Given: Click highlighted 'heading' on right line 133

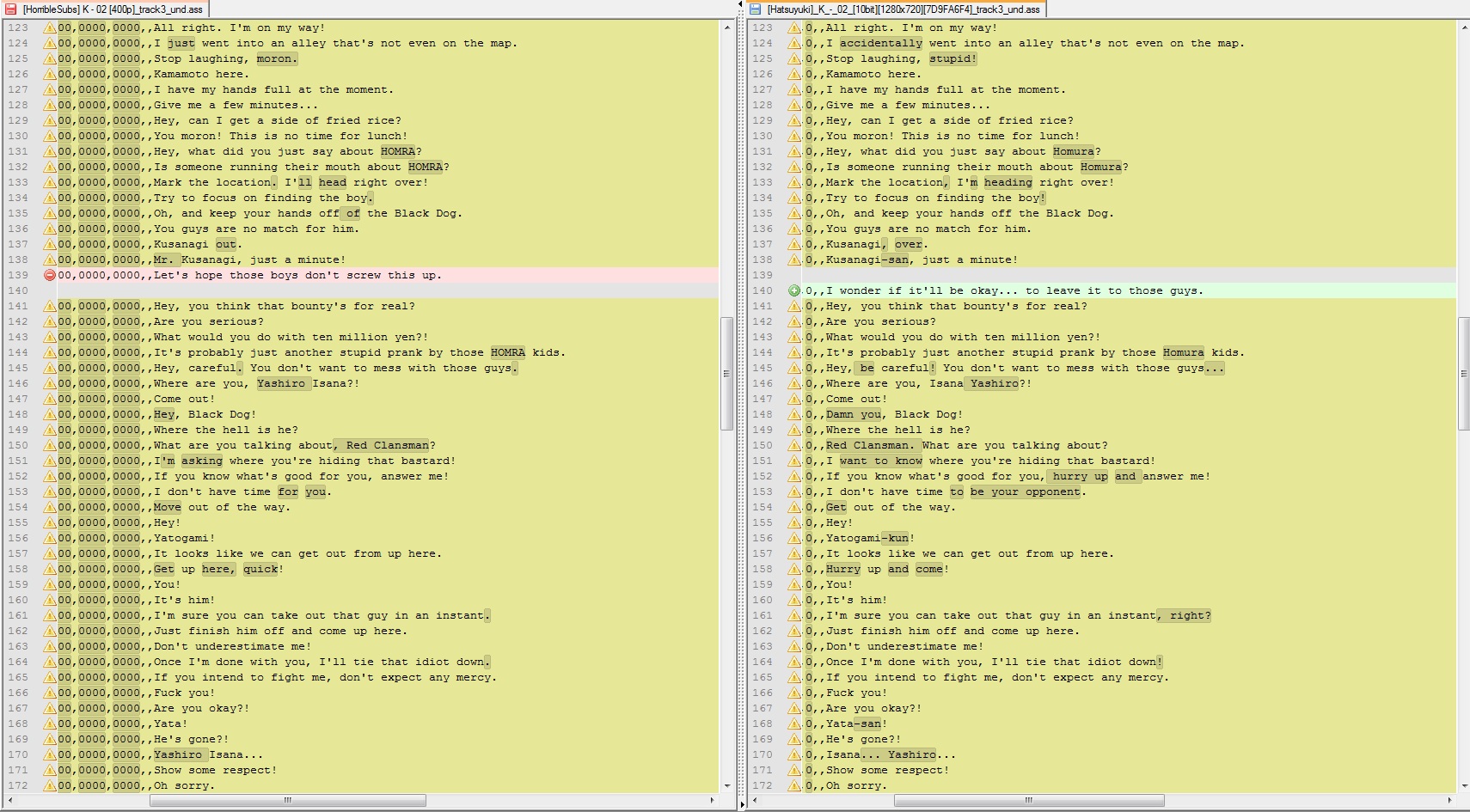Looking at the screenshot, I should (x=1008, y=182).
